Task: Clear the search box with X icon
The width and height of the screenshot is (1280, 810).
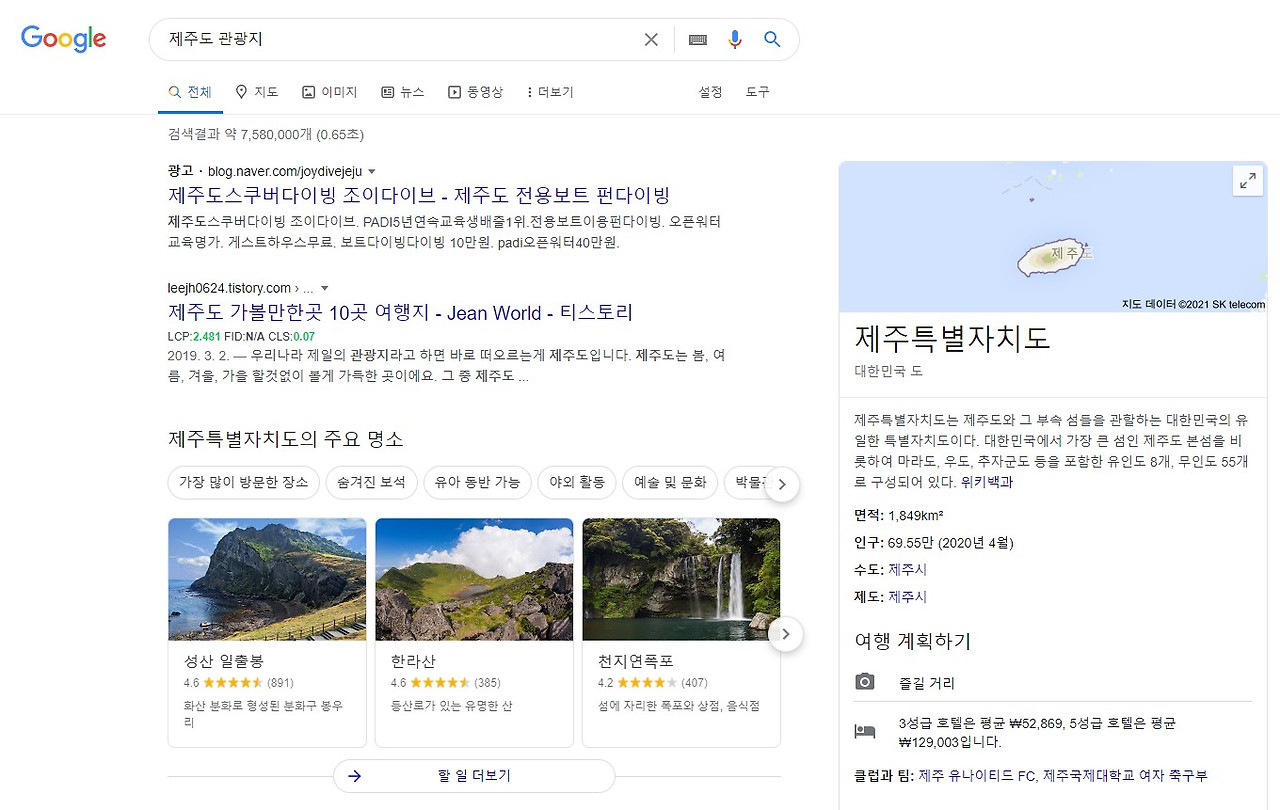Action: [x=651, y=39]
